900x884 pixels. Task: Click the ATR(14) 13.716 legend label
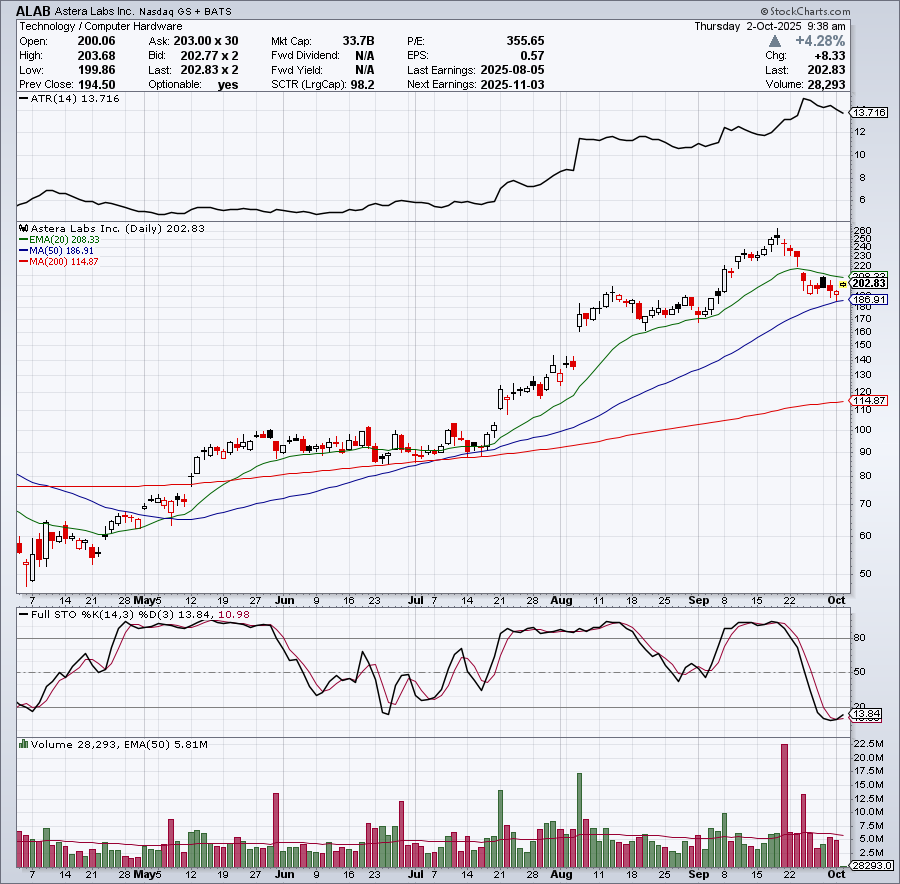click(x=69, y=99)
